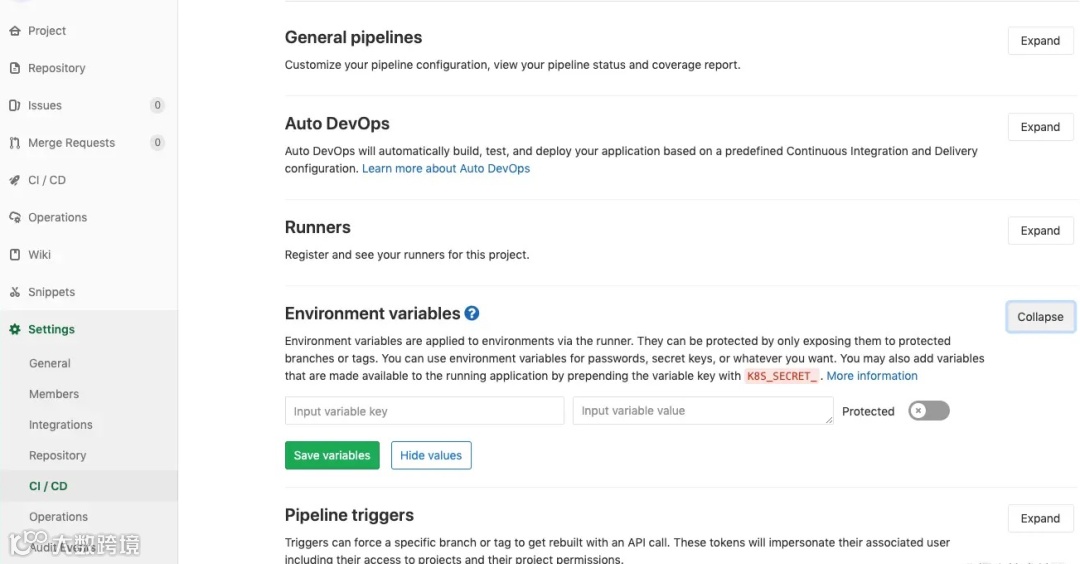Viewport: 1080px width, 564px height.
Task: Click the Wiki book icon
Action: click(14, 255)
